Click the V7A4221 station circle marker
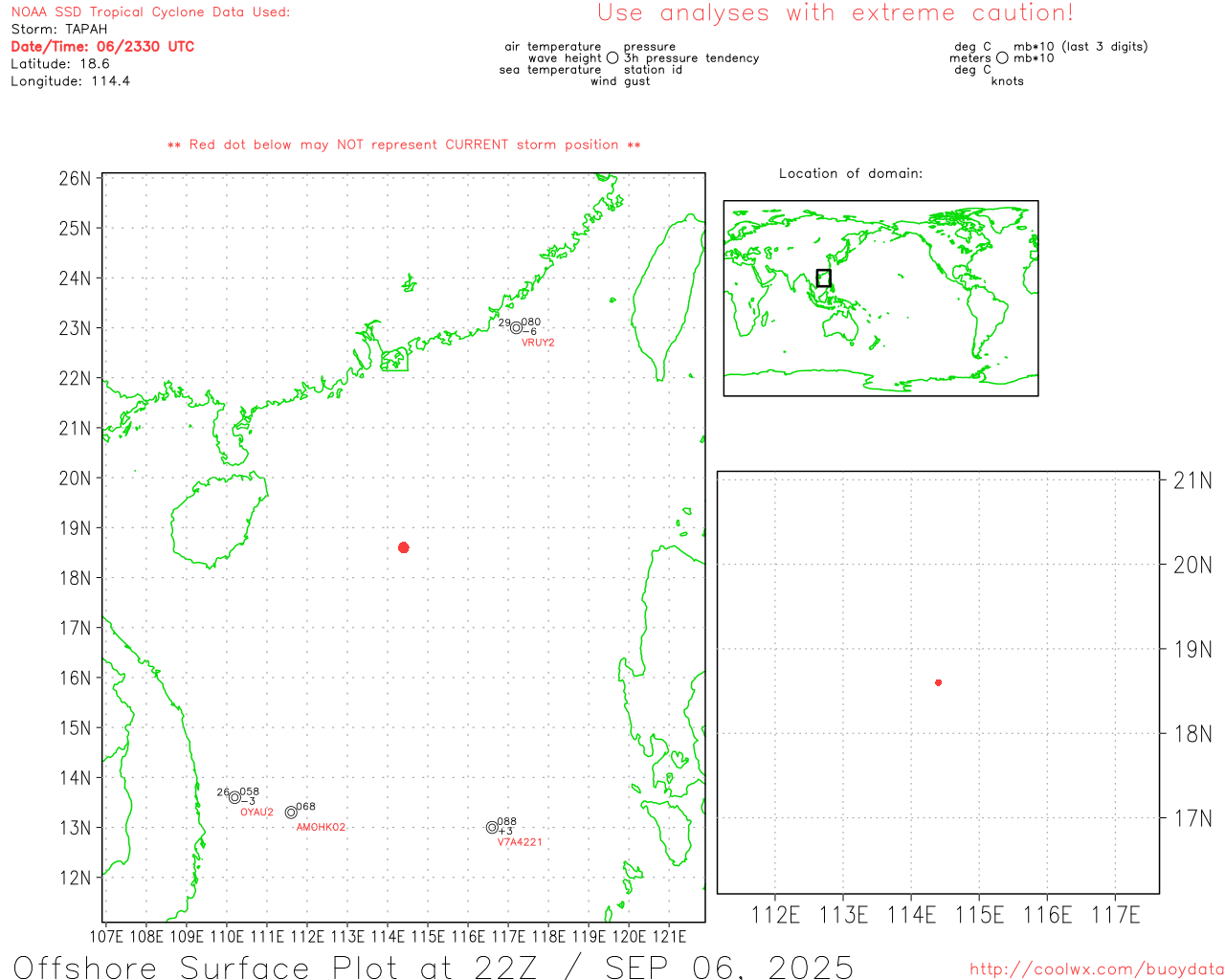Screen dimensions: 1225x980 [x=492, y=828]
